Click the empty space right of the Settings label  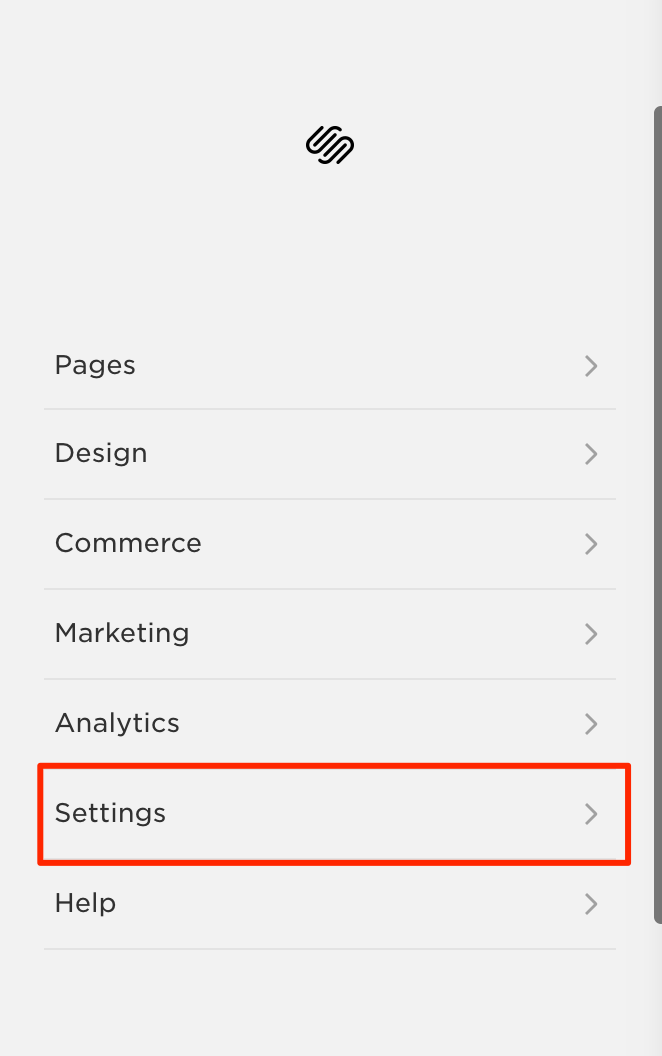pos(374,814)
